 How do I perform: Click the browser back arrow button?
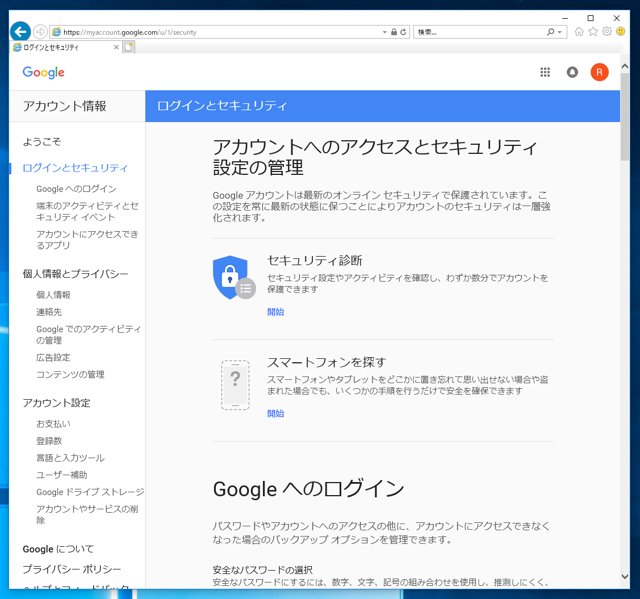20,31
